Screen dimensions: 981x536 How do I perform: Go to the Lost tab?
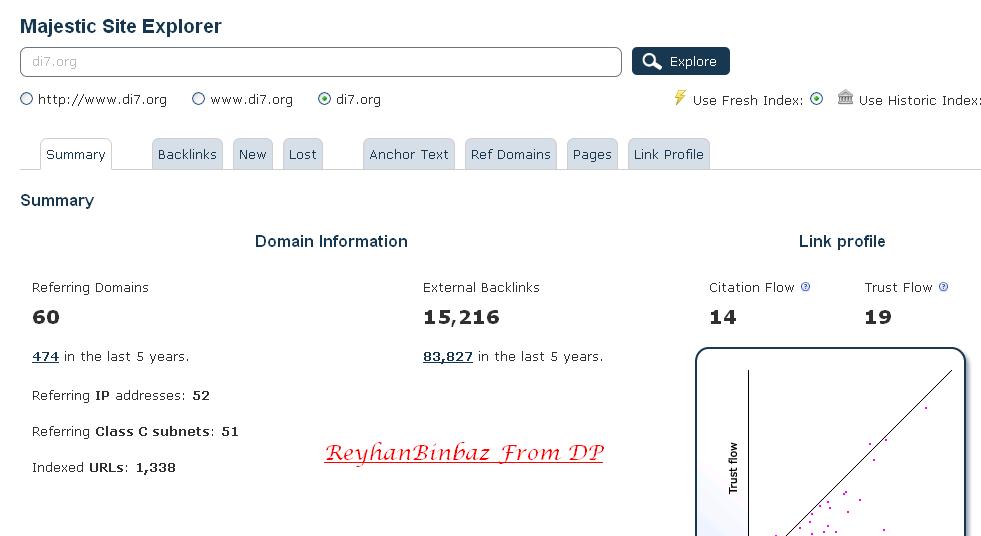(303, 154)
